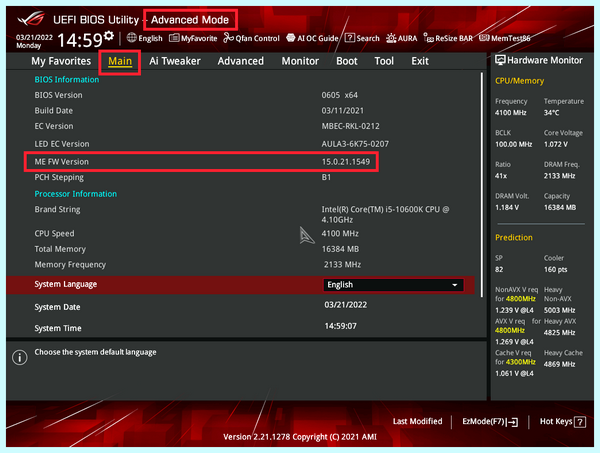This screenshot has height=453, width=600.
Task: Click the System Time value 14:59:07
Action: [341, 326]
